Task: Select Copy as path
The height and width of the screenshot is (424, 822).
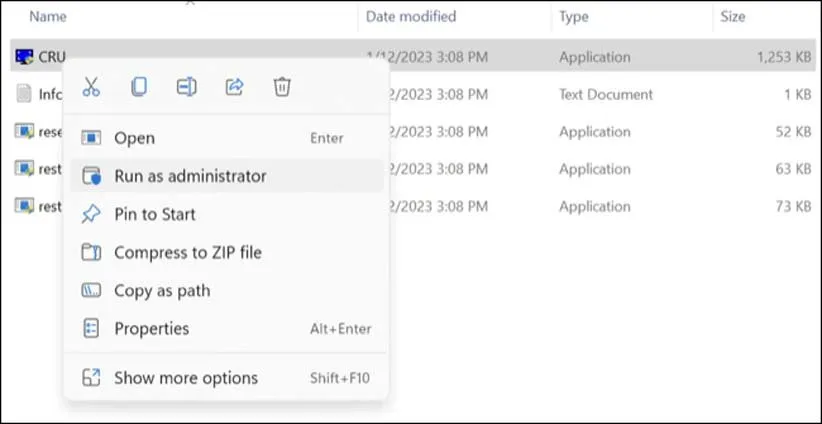Action: 162,291
